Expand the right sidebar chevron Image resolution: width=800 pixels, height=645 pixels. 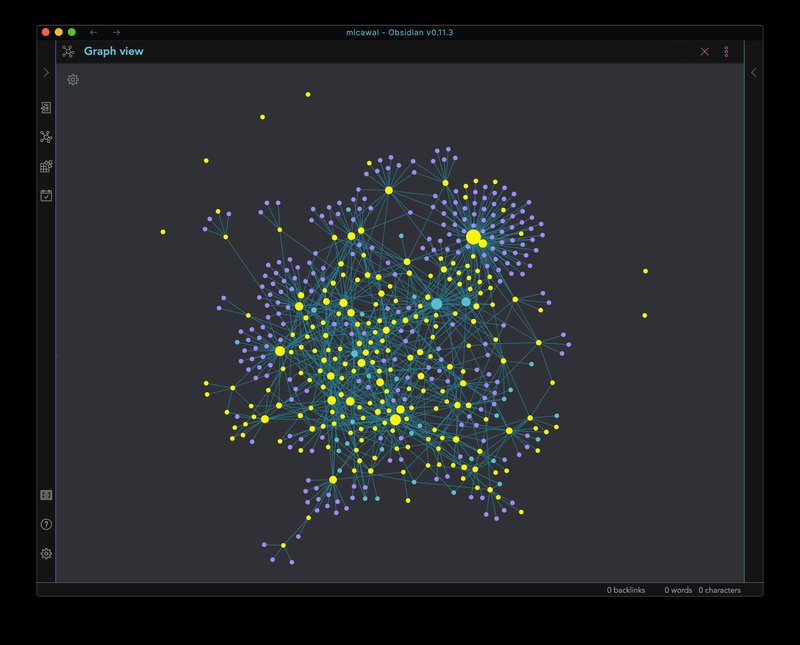754,73
